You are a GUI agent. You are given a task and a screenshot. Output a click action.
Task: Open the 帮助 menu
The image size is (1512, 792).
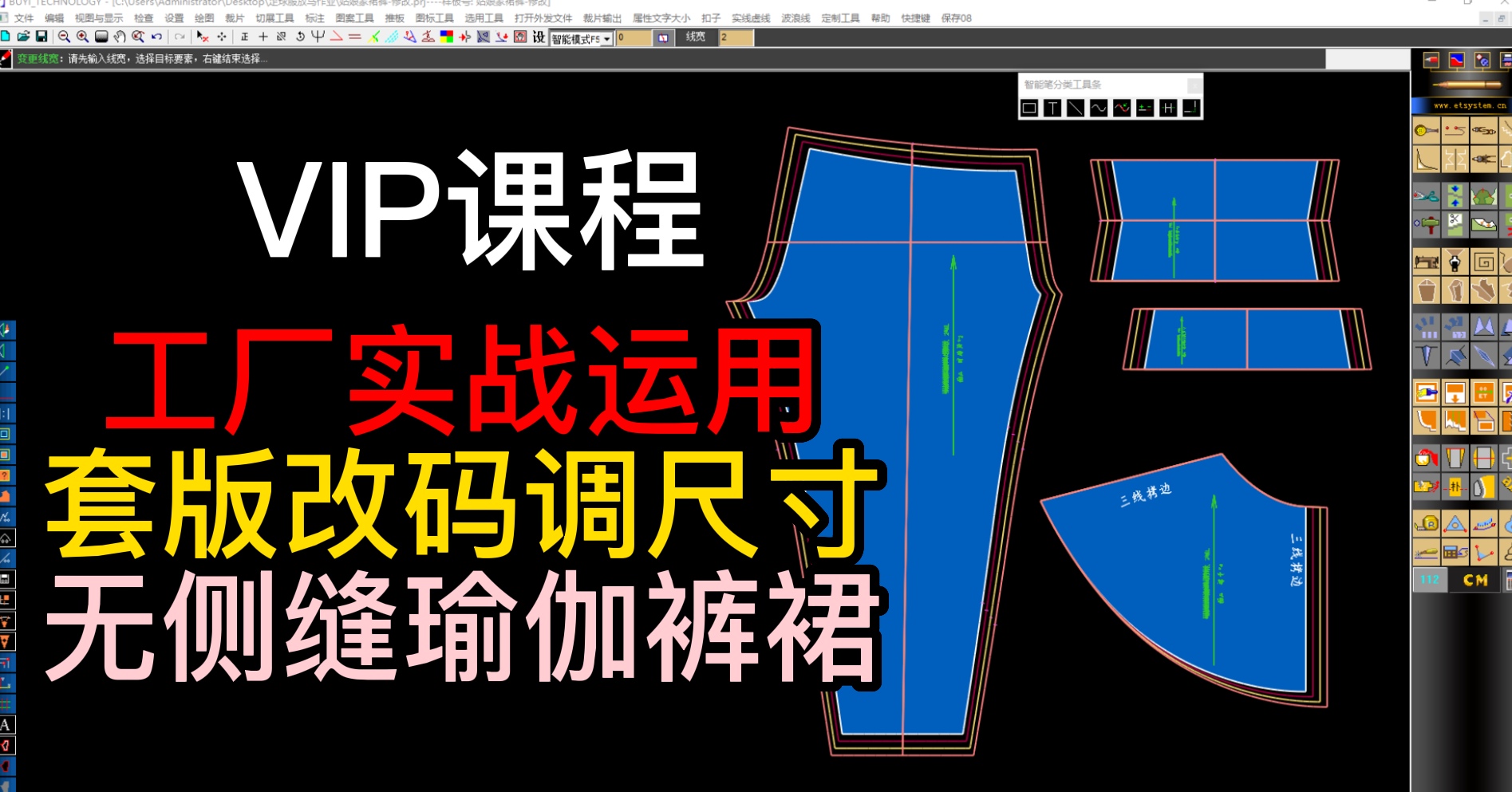tap(880, 18)
